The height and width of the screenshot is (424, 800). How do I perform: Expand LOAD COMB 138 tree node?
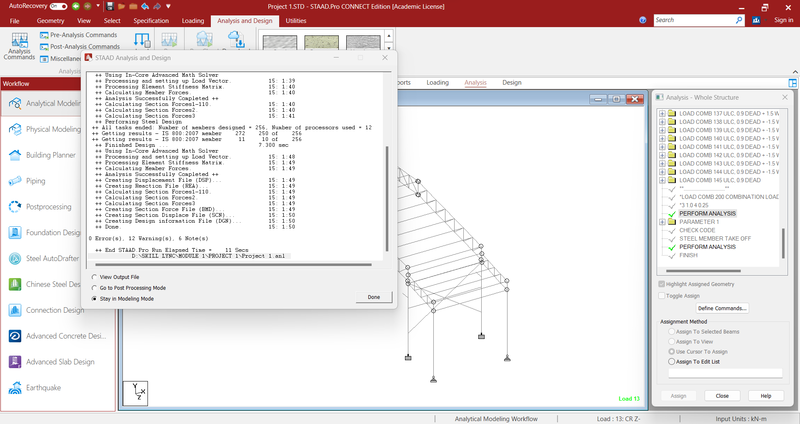(662, 122)
